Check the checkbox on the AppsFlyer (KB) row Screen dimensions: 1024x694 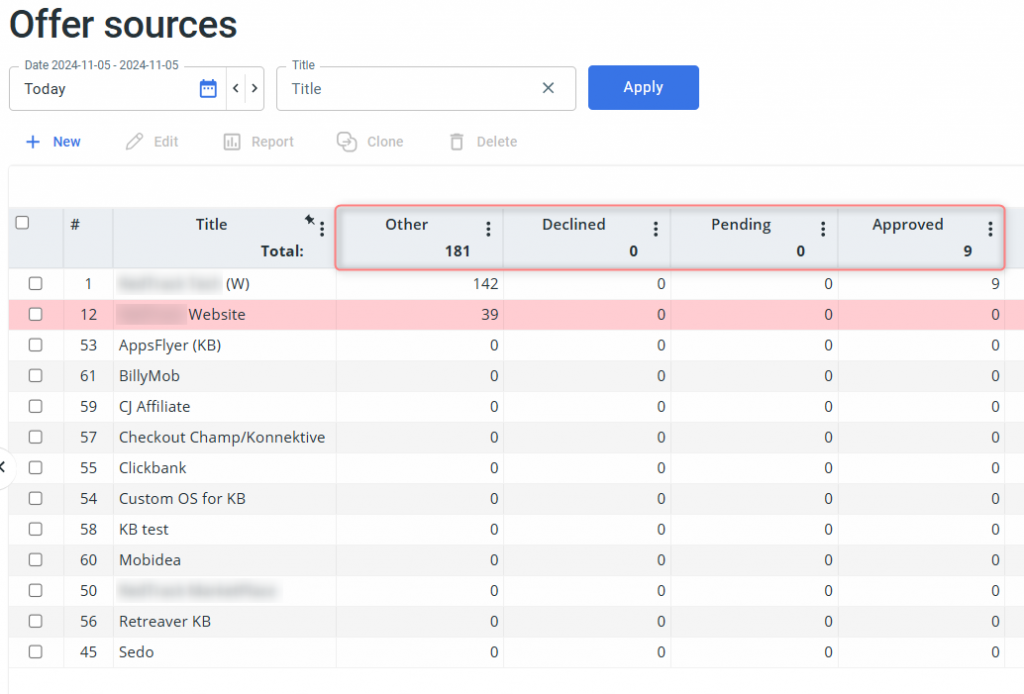(35, 345)
